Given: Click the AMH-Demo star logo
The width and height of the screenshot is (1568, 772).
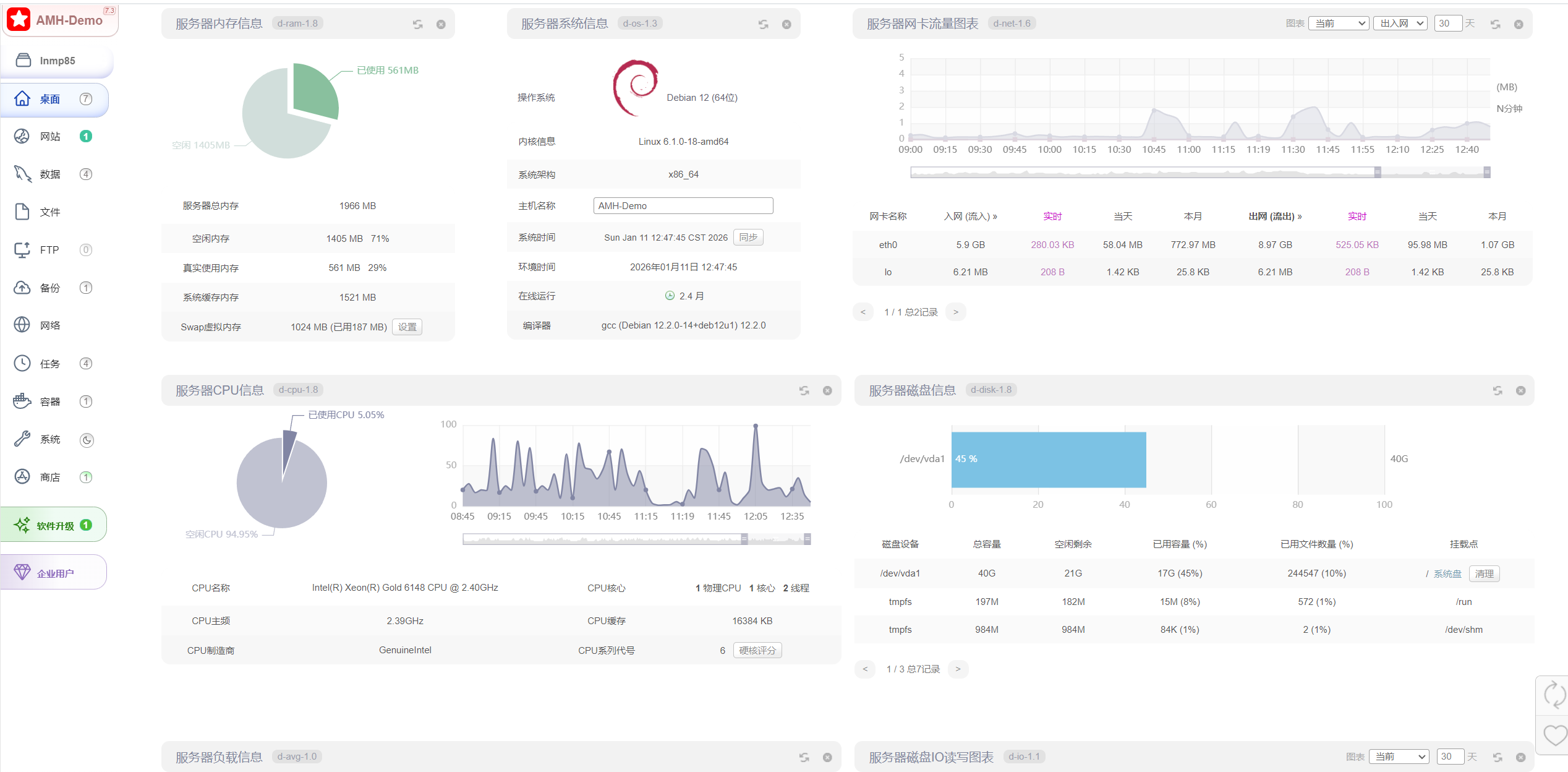Looking at the screenshot, I should click(19, 20).
